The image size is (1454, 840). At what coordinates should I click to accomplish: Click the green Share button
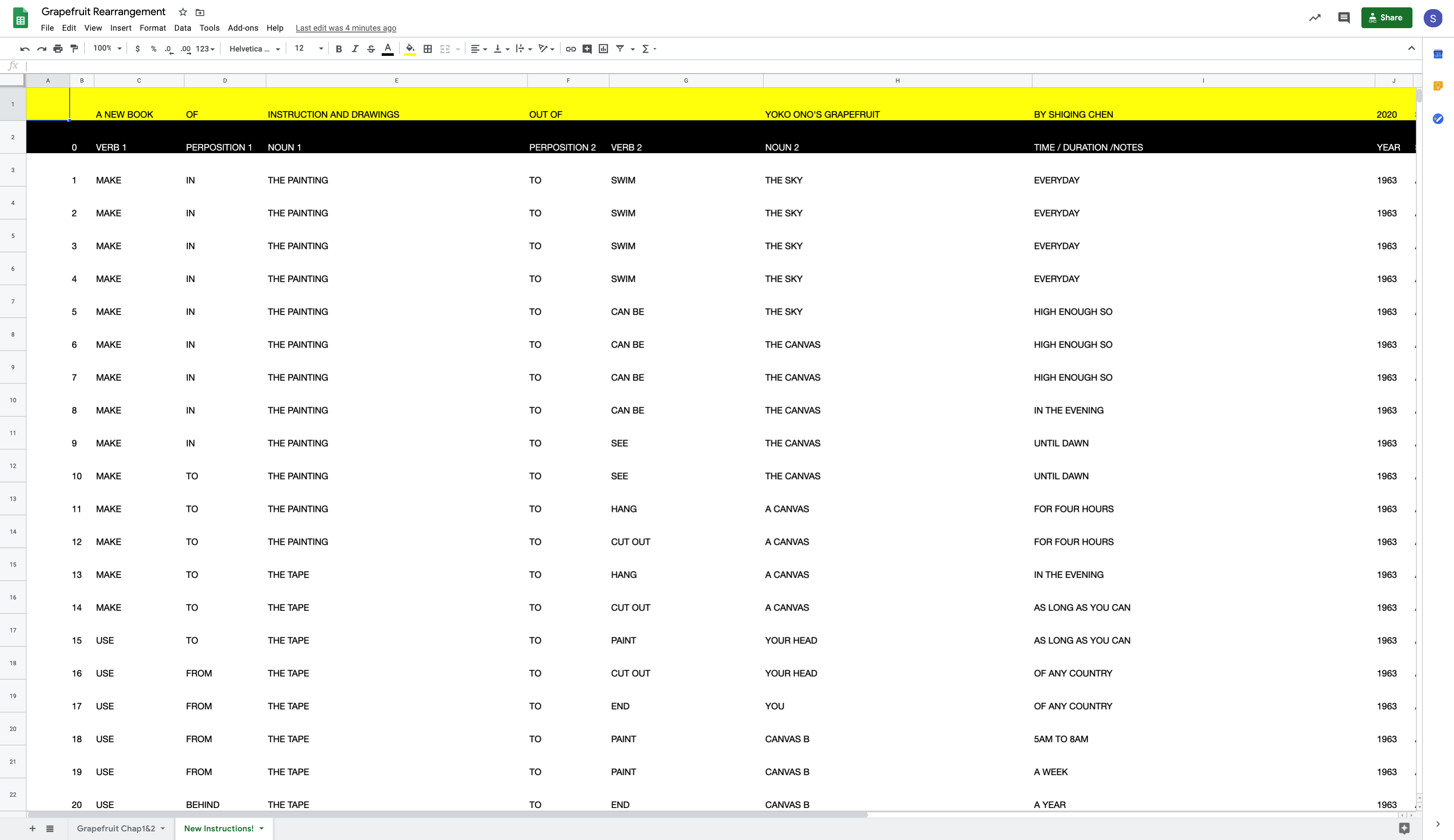pos(1386,18)
